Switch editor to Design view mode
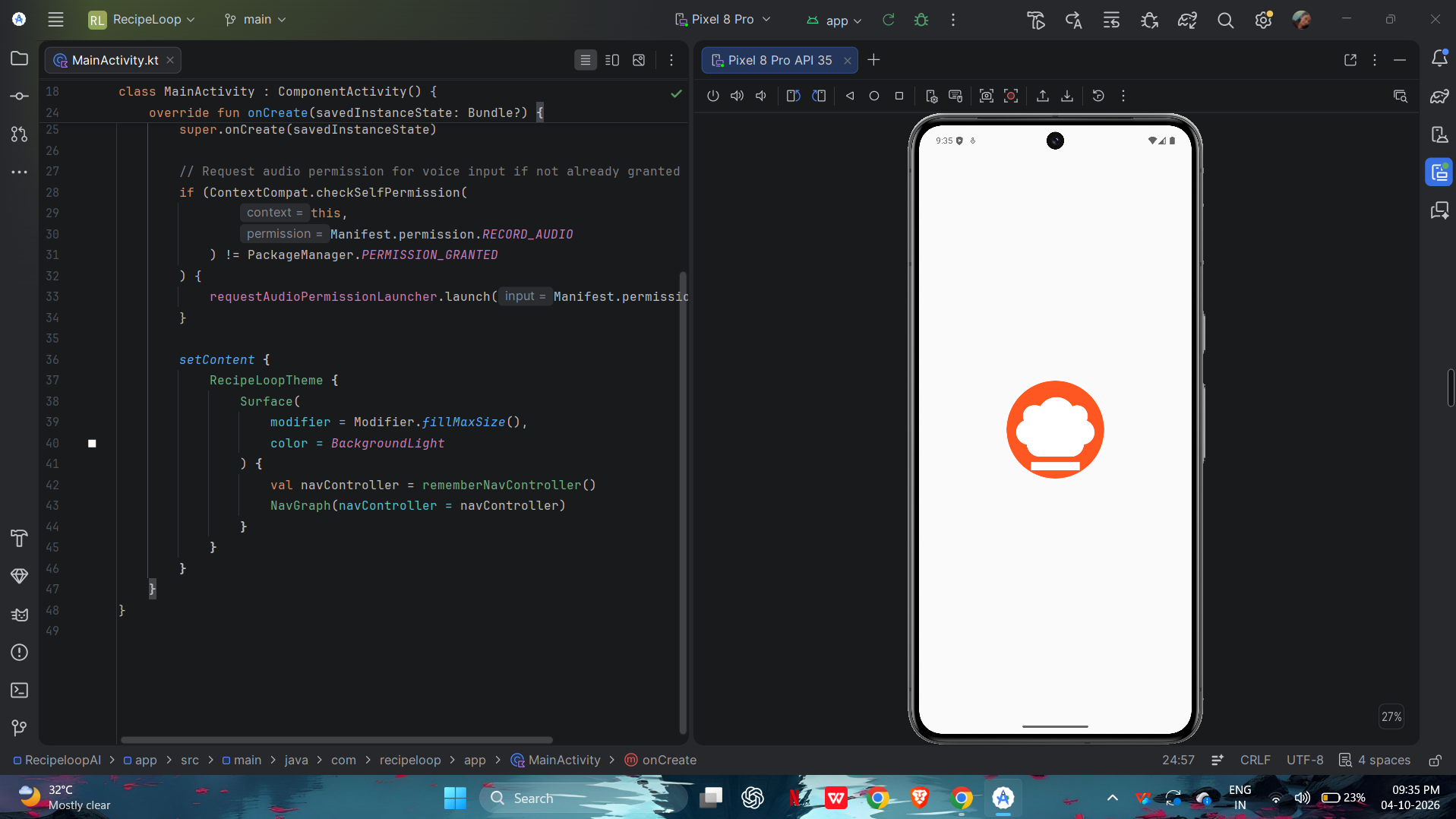The image size is (1456, 819). (639, 60)
